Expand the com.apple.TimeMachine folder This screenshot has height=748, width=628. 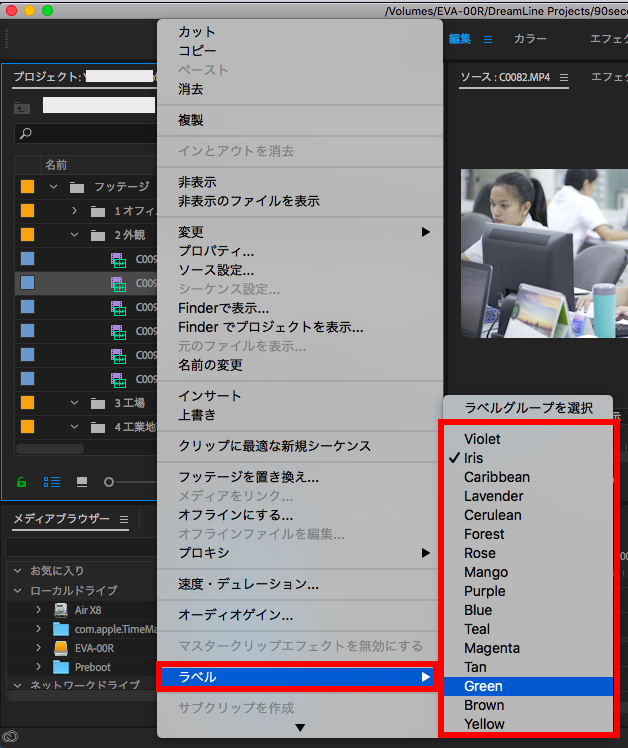pos(39,629)
